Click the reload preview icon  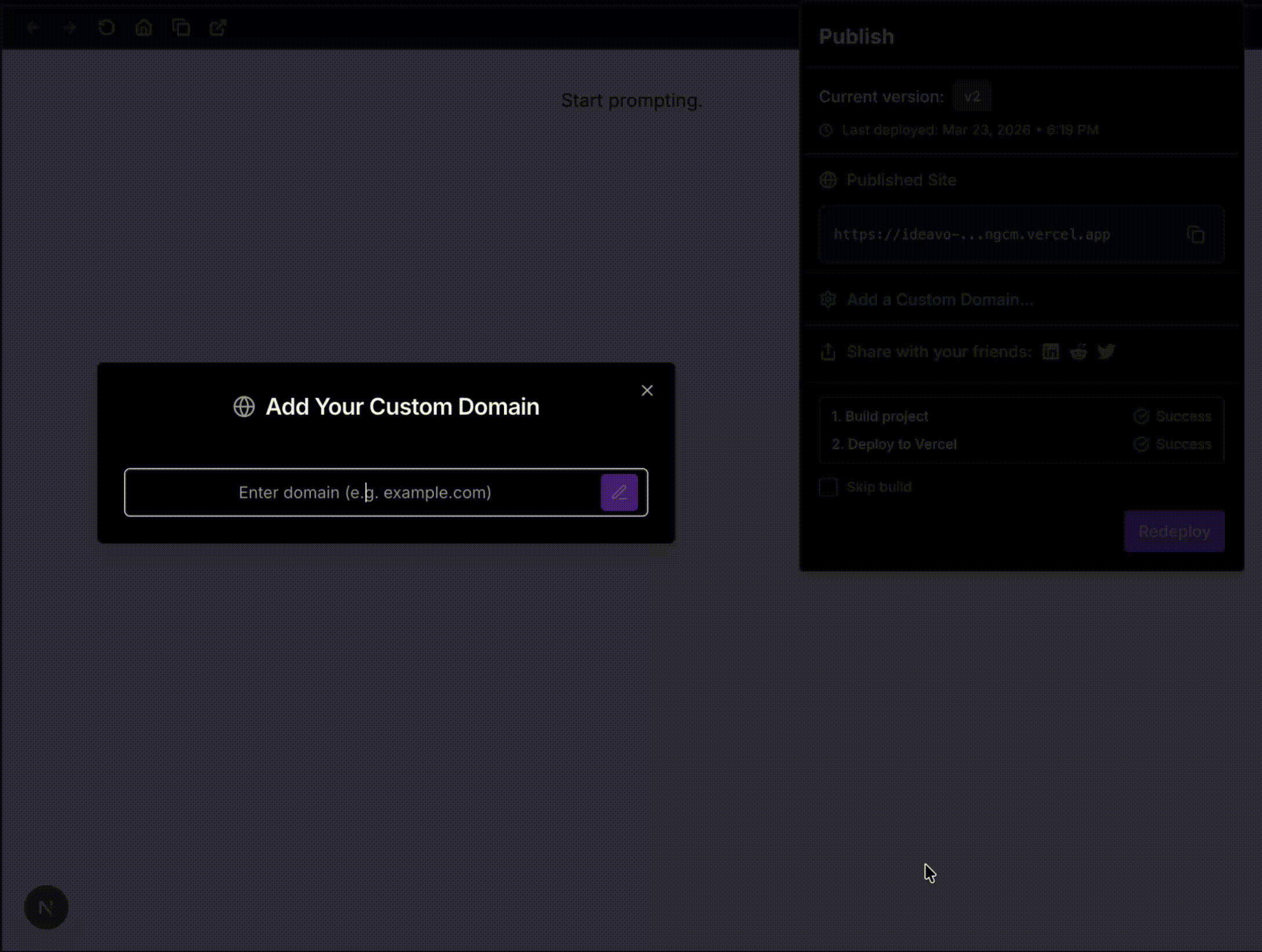click(x=107, y=28)
